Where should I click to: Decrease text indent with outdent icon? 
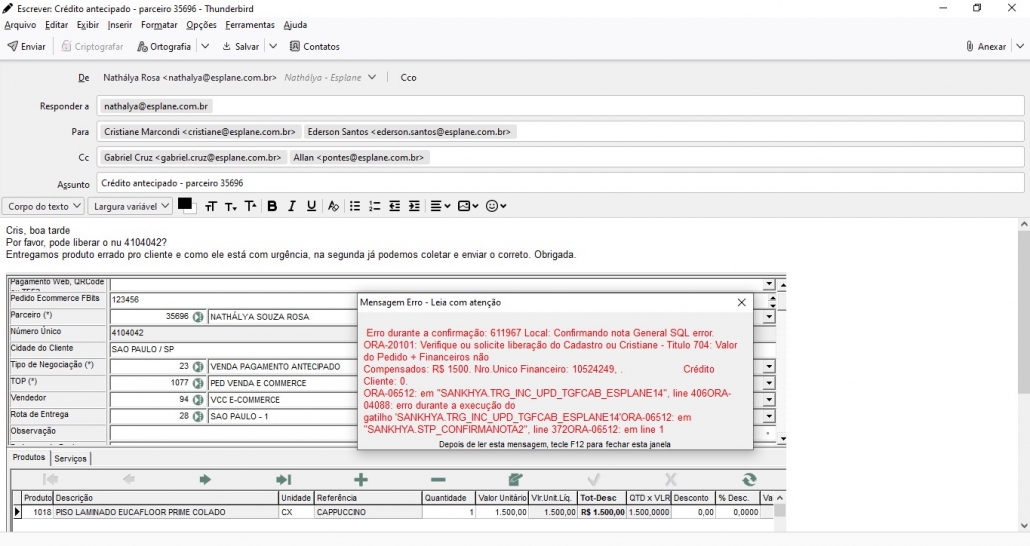[x=395, y=206]
